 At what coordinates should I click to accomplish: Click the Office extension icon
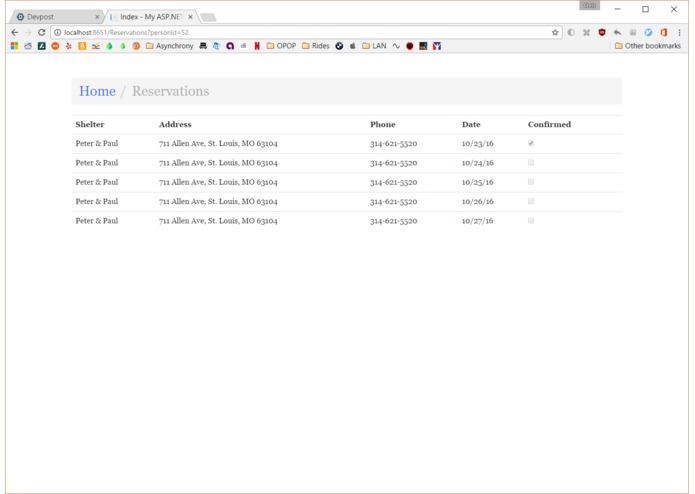tap(664, 32)
